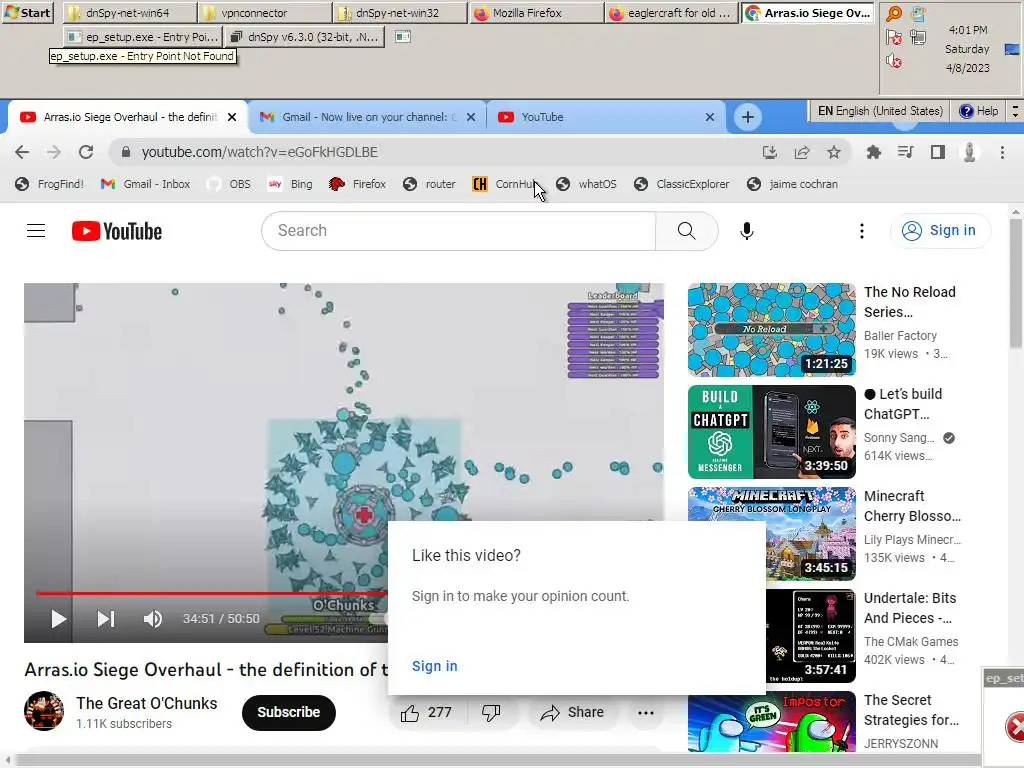Start voice search with the microphone

click(x=746, y=231)
